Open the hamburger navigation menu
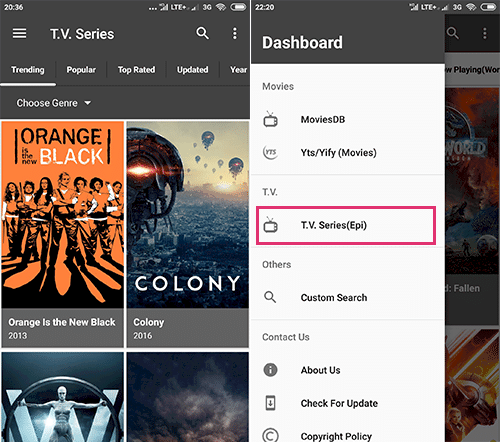 (19, 33)
